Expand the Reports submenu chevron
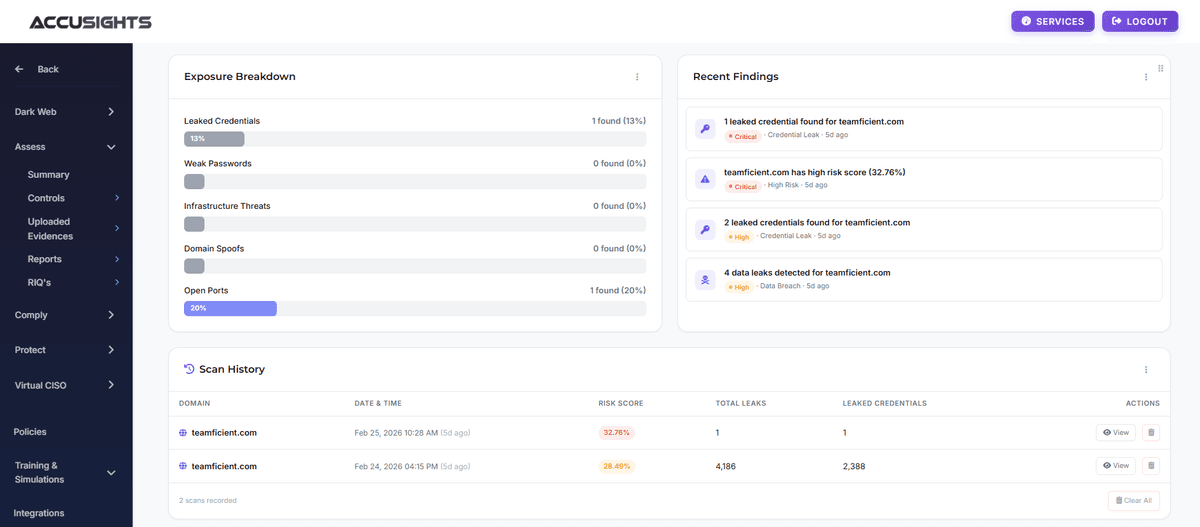 (x=117, y=259)
